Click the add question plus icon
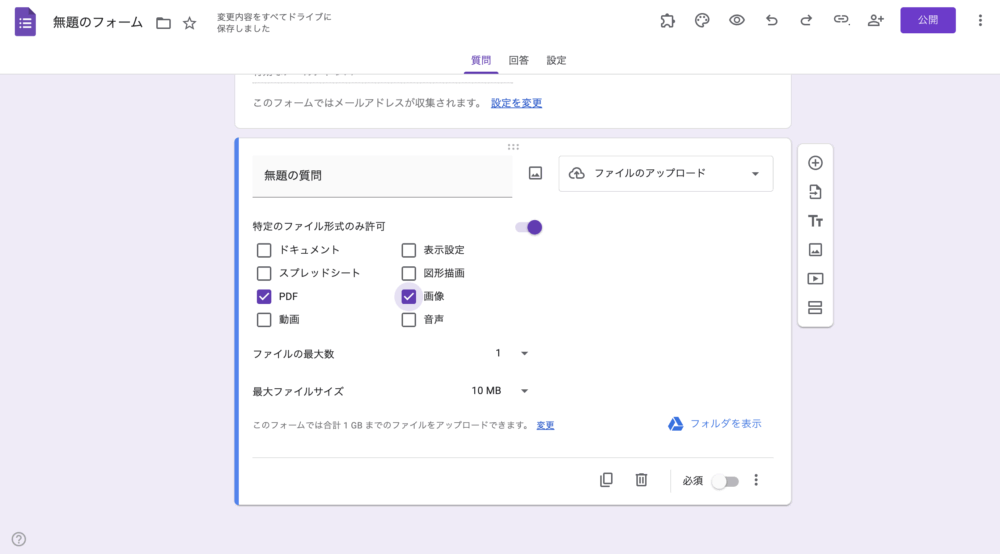This screenshot has width=1000, height=554. click(815, 163)
